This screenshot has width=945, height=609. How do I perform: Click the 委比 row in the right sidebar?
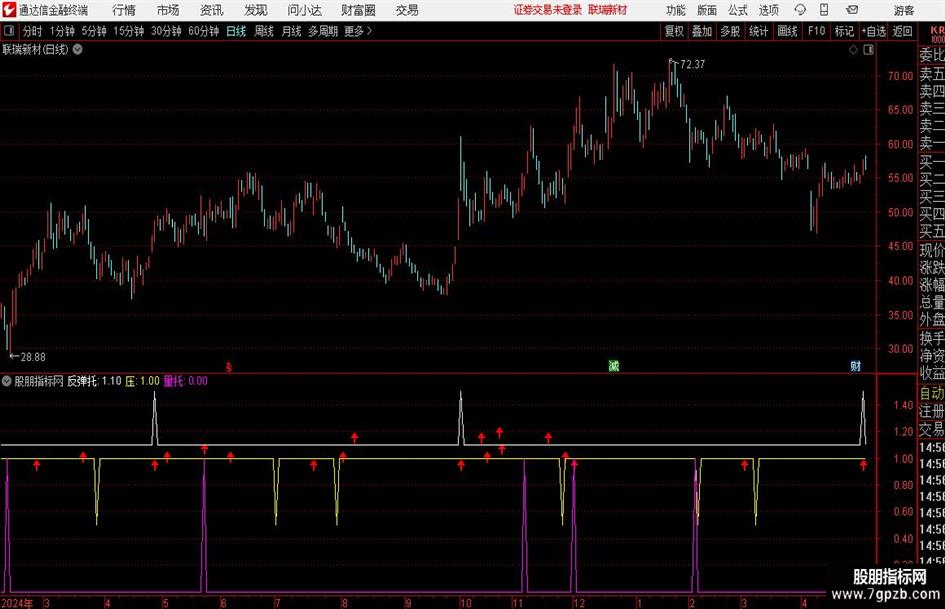click(x=932, y=55)
